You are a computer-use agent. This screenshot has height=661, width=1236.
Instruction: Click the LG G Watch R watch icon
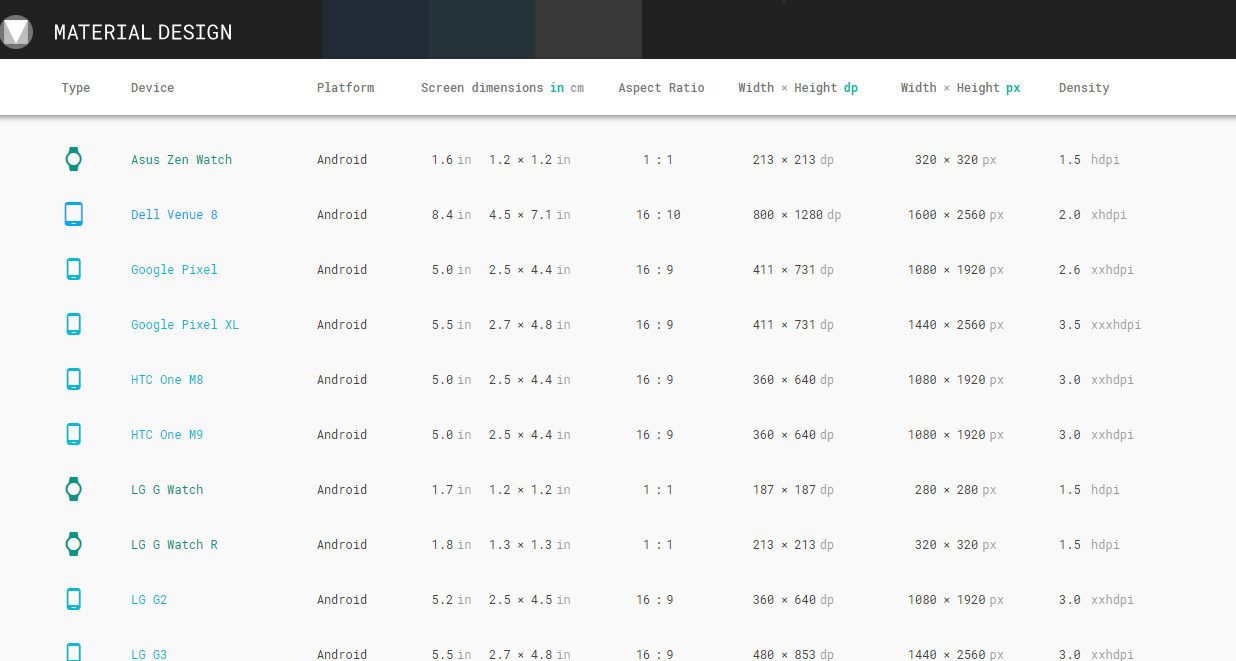pyautogui.click(x=73, y=544)
